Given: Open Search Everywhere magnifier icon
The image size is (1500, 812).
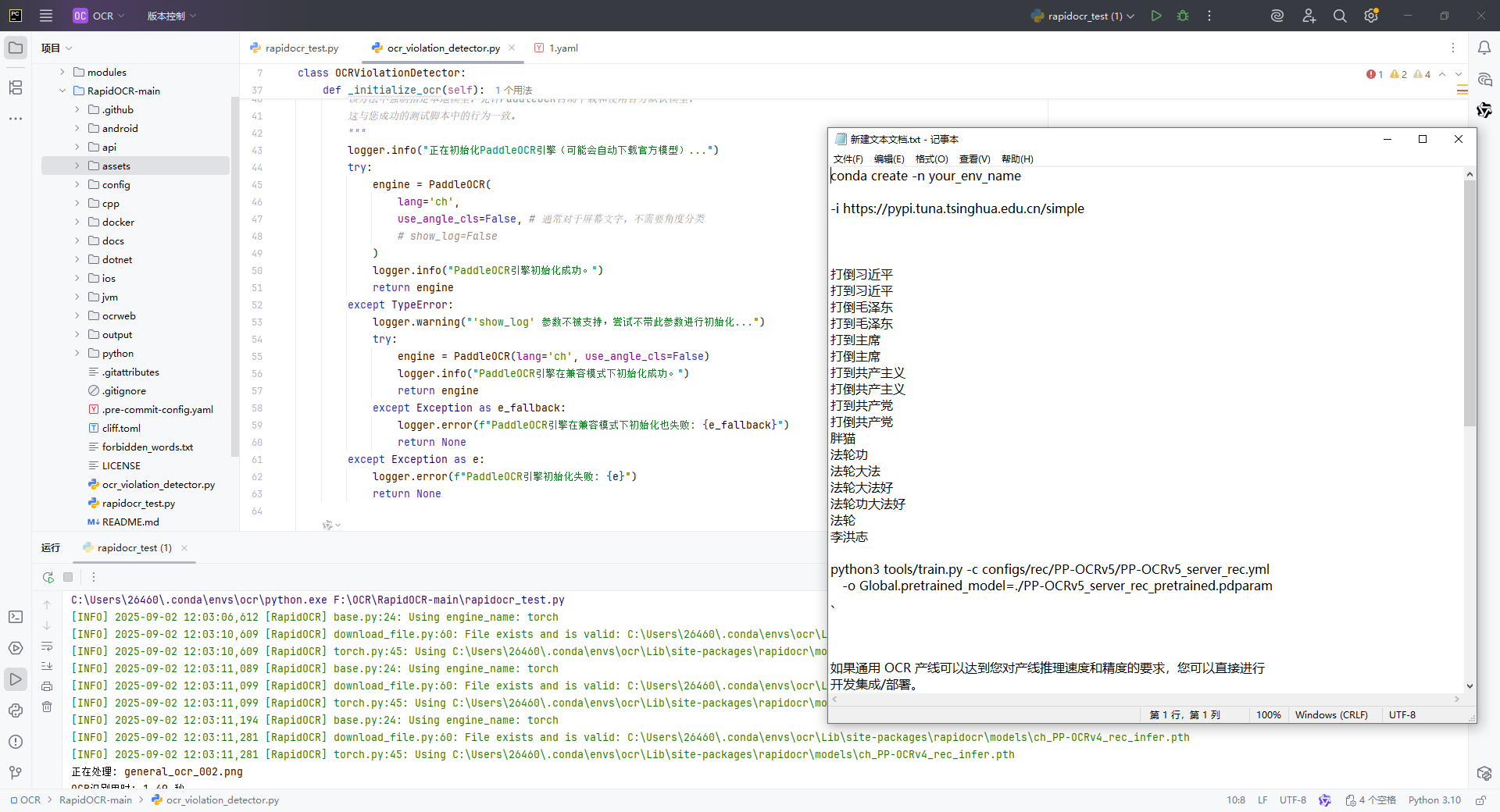Looking at the screenshot, I should 1340,16.
